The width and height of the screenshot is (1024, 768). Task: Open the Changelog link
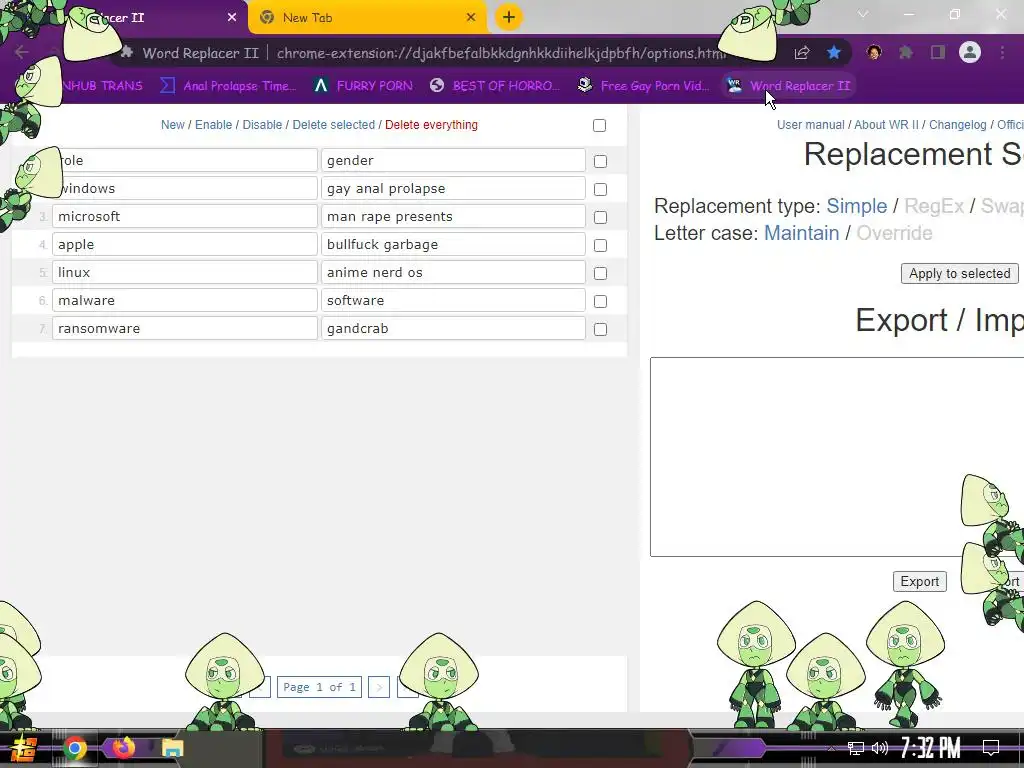957,125
